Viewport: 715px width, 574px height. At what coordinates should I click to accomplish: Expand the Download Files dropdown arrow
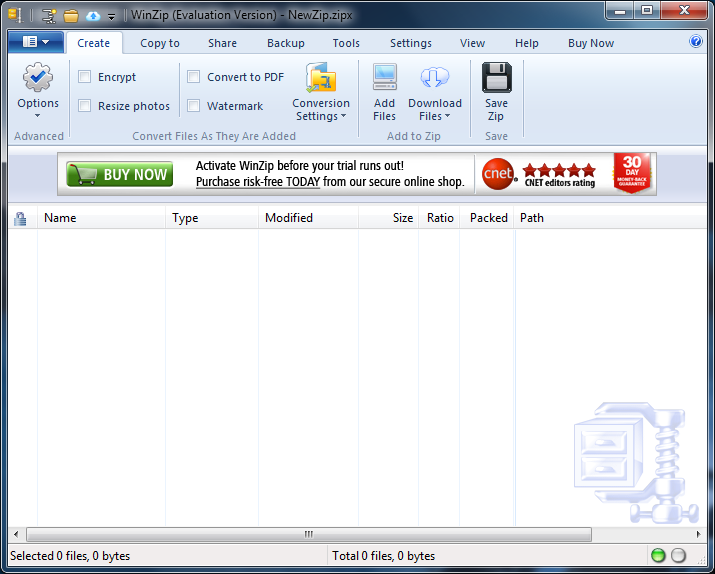point(447,116)
